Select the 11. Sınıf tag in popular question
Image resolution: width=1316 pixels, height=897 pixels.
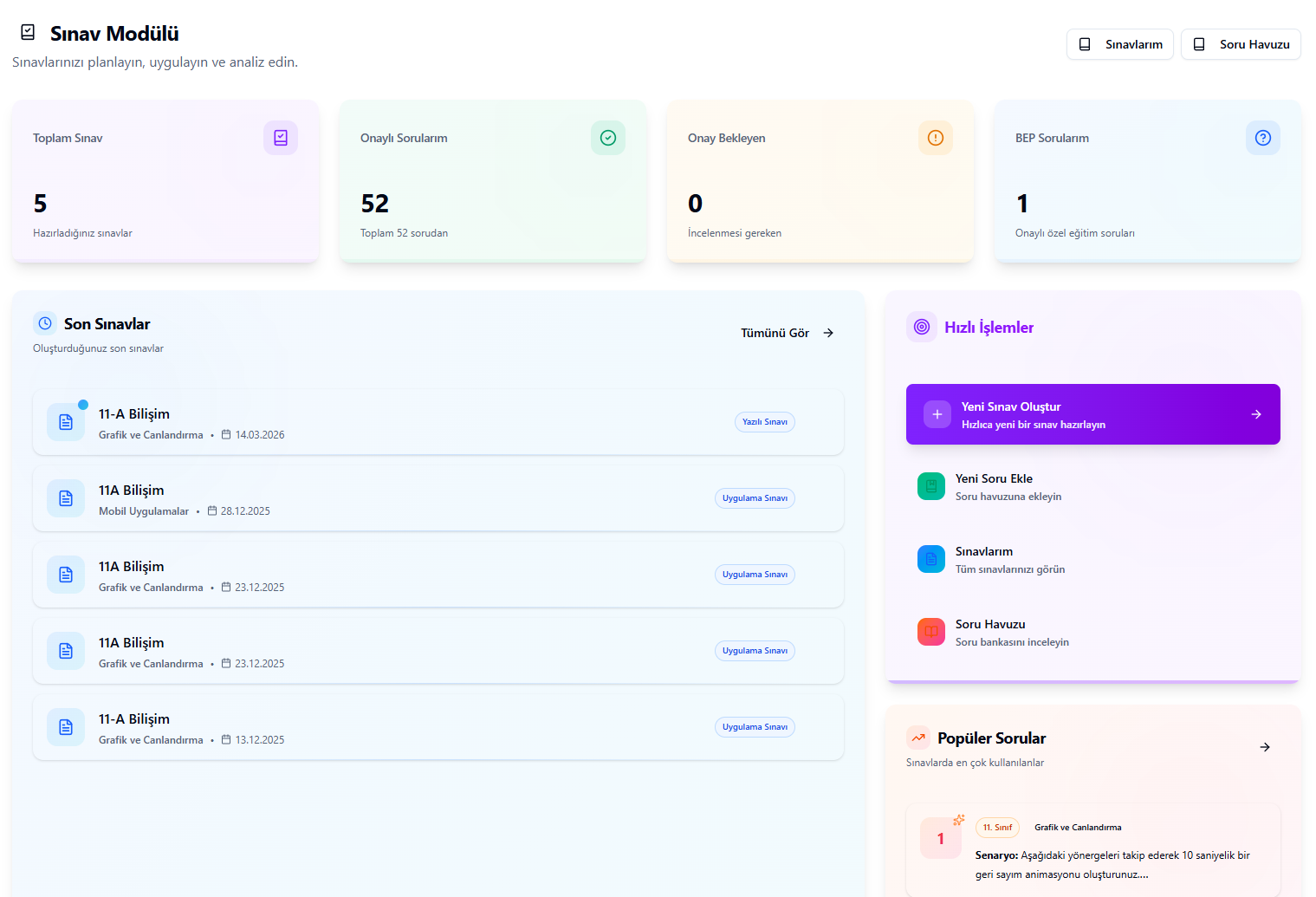[x=997, y=828]
